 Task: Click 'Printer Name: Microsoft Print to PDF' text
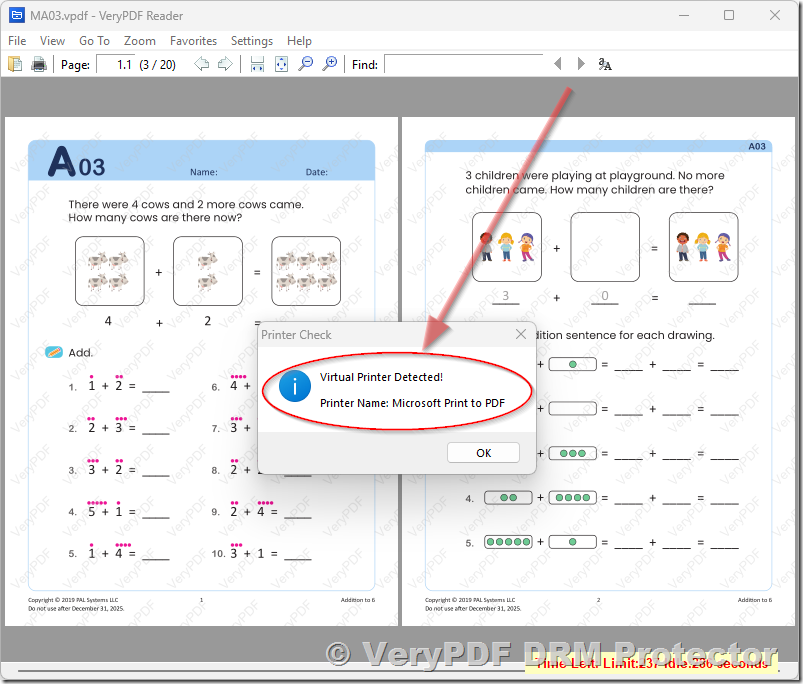tap(412, 403)
